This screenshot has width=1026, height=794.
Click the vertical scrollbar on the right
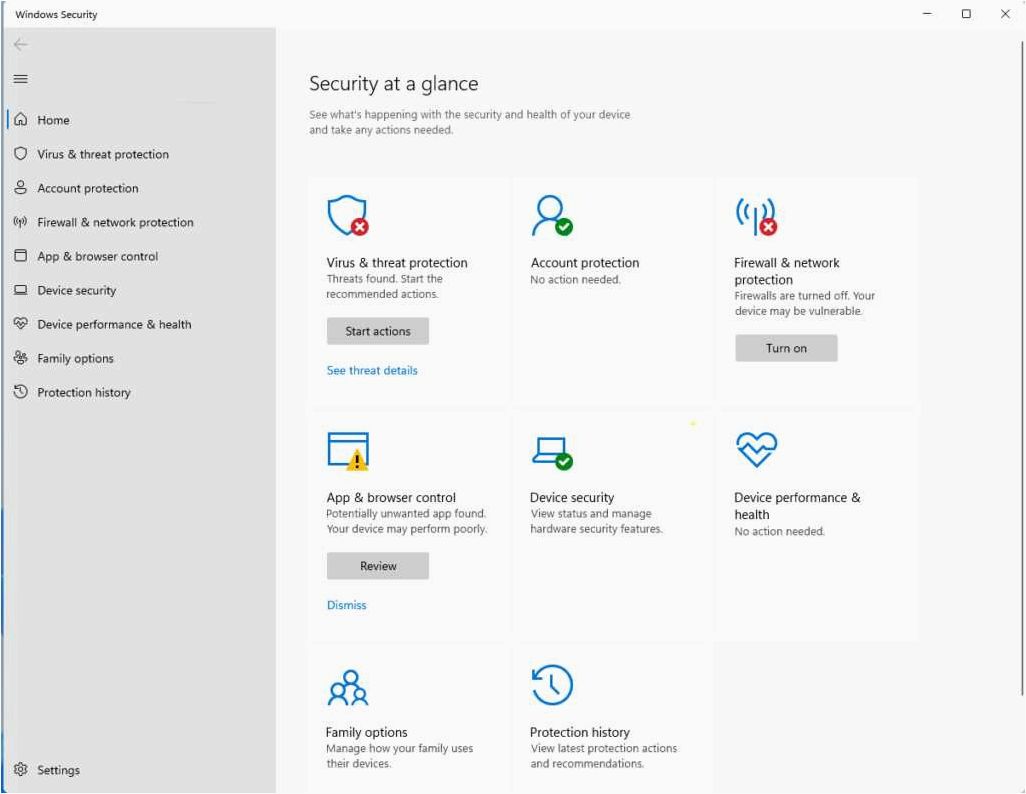point(1021,368)
